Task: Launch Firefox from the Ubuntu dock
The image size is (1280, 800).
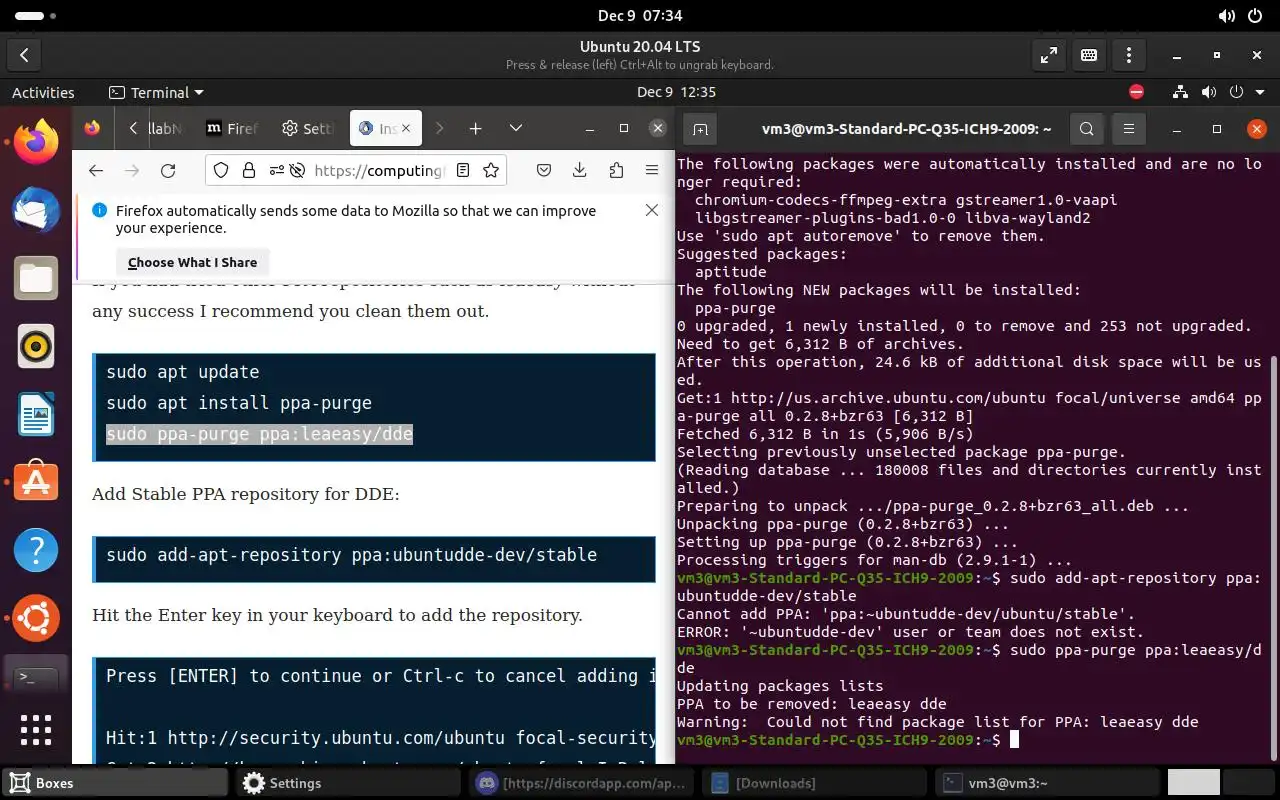Action: tap(36, 141)
